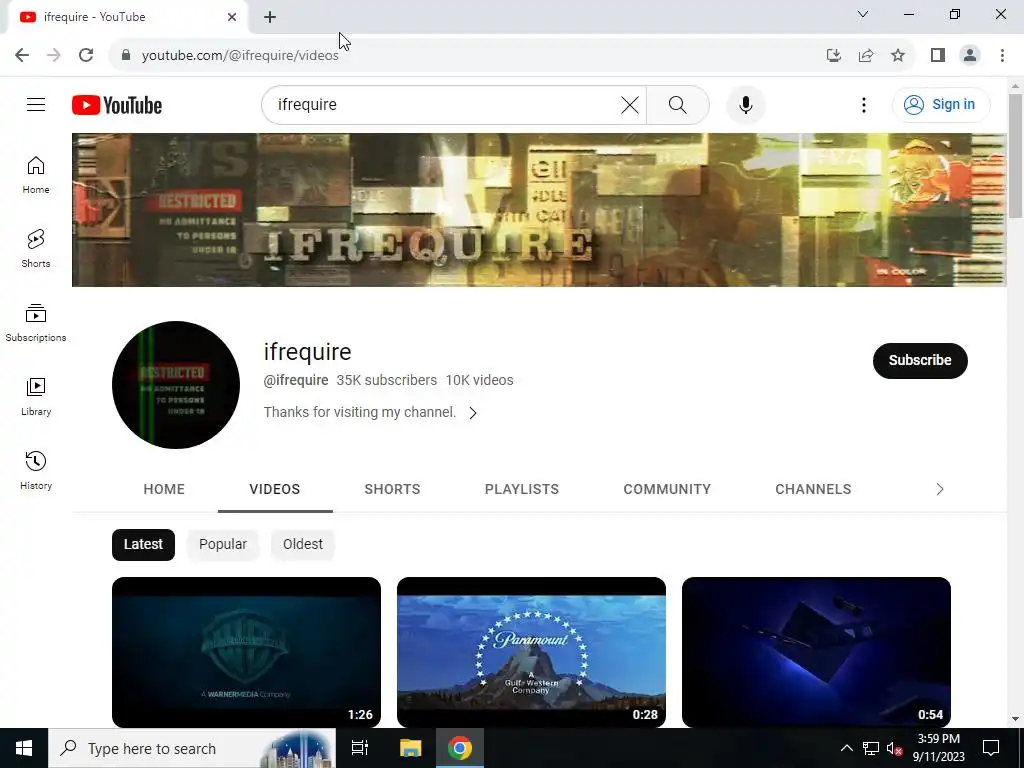The image size is (1024, 768).
Task: Open File Explorer from the taskbar
Action: pos(411,748)
